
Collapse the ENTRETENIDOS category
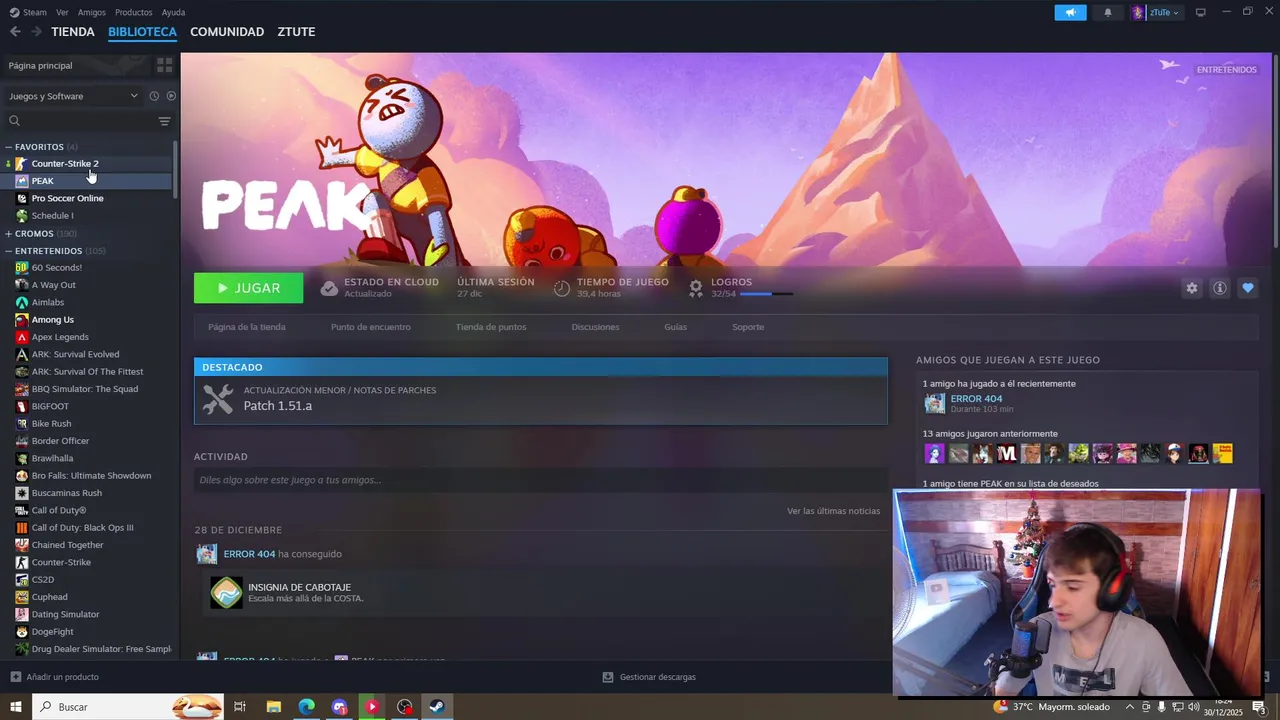(x=8, y=251)
